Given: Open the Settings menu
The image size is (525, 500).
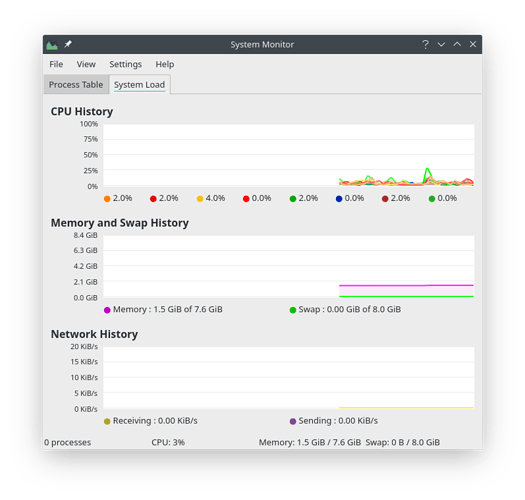Looking at the screenshot, I should click(126, 64).
